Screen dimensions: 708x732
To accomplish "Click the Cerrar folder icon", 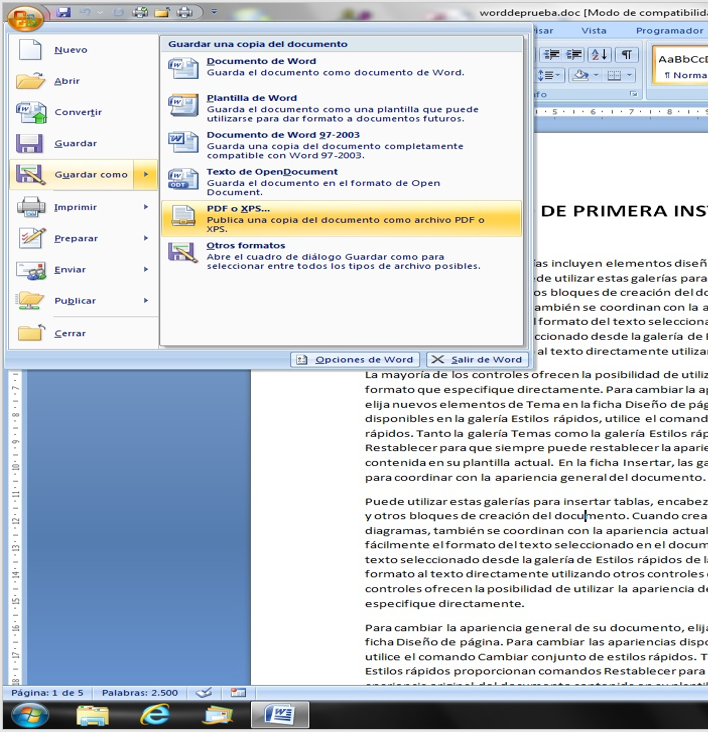I will pos(31,333).
